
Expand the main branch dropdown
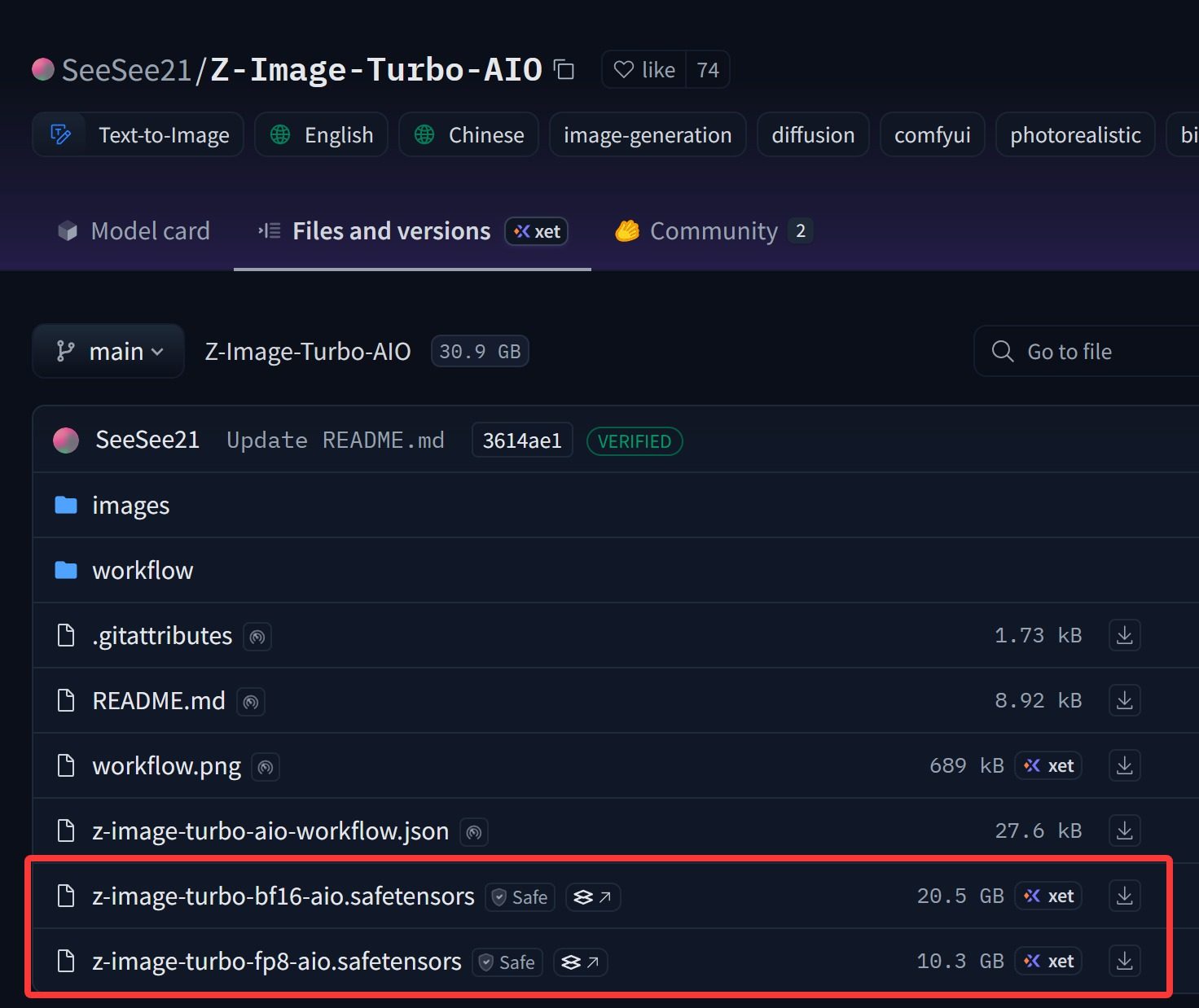tap(108, 352)
